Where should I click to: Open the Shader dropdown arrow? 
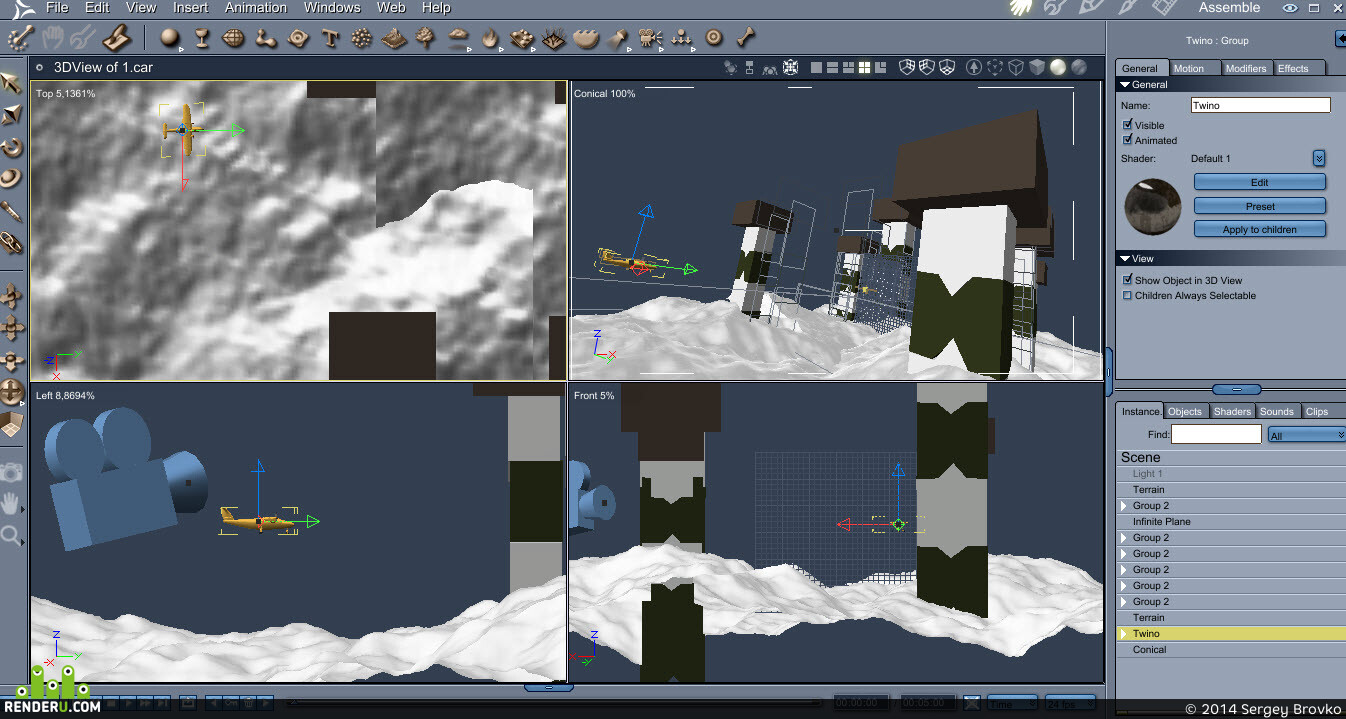(1319, 158)
